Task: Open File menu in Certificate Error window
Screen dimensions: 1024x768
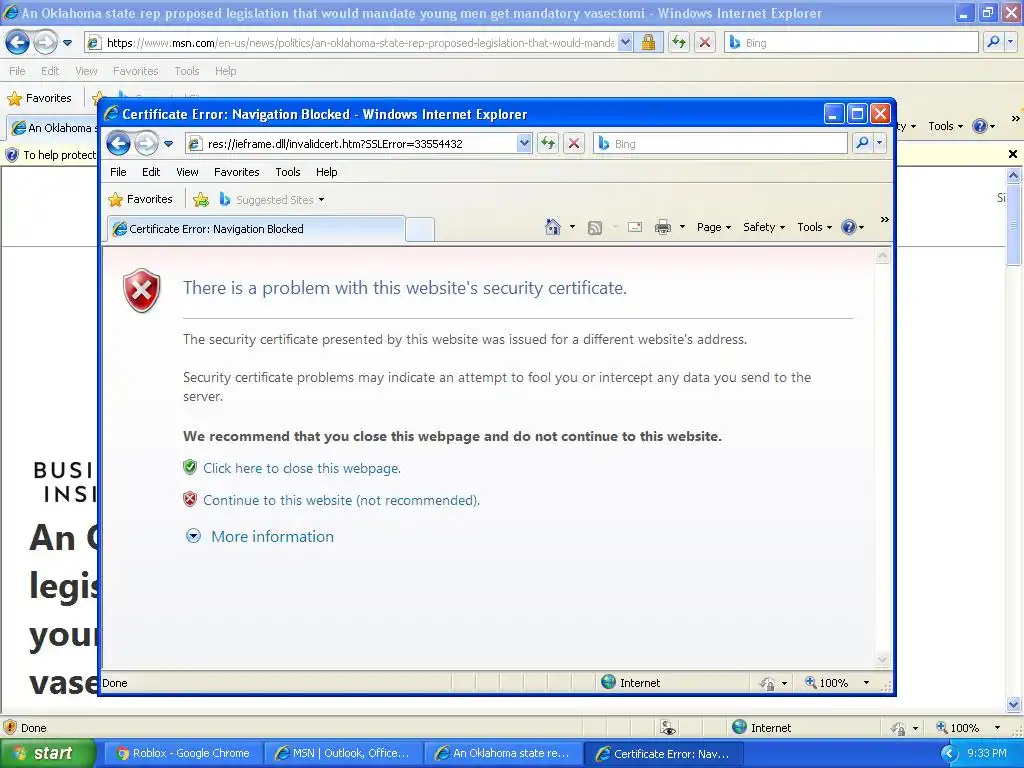Action: pos(118,172)
